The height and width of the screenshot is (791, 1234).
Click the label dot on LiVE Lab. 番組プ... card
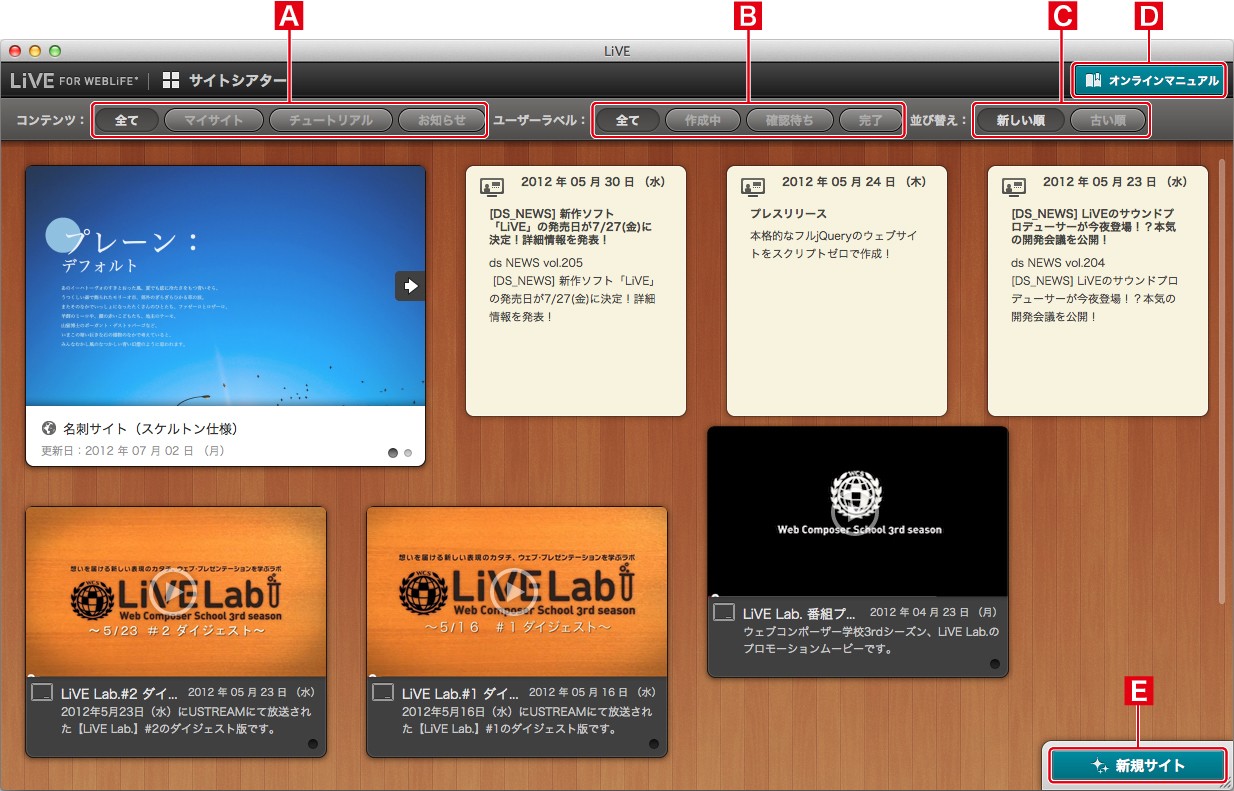tap(995, 664)
